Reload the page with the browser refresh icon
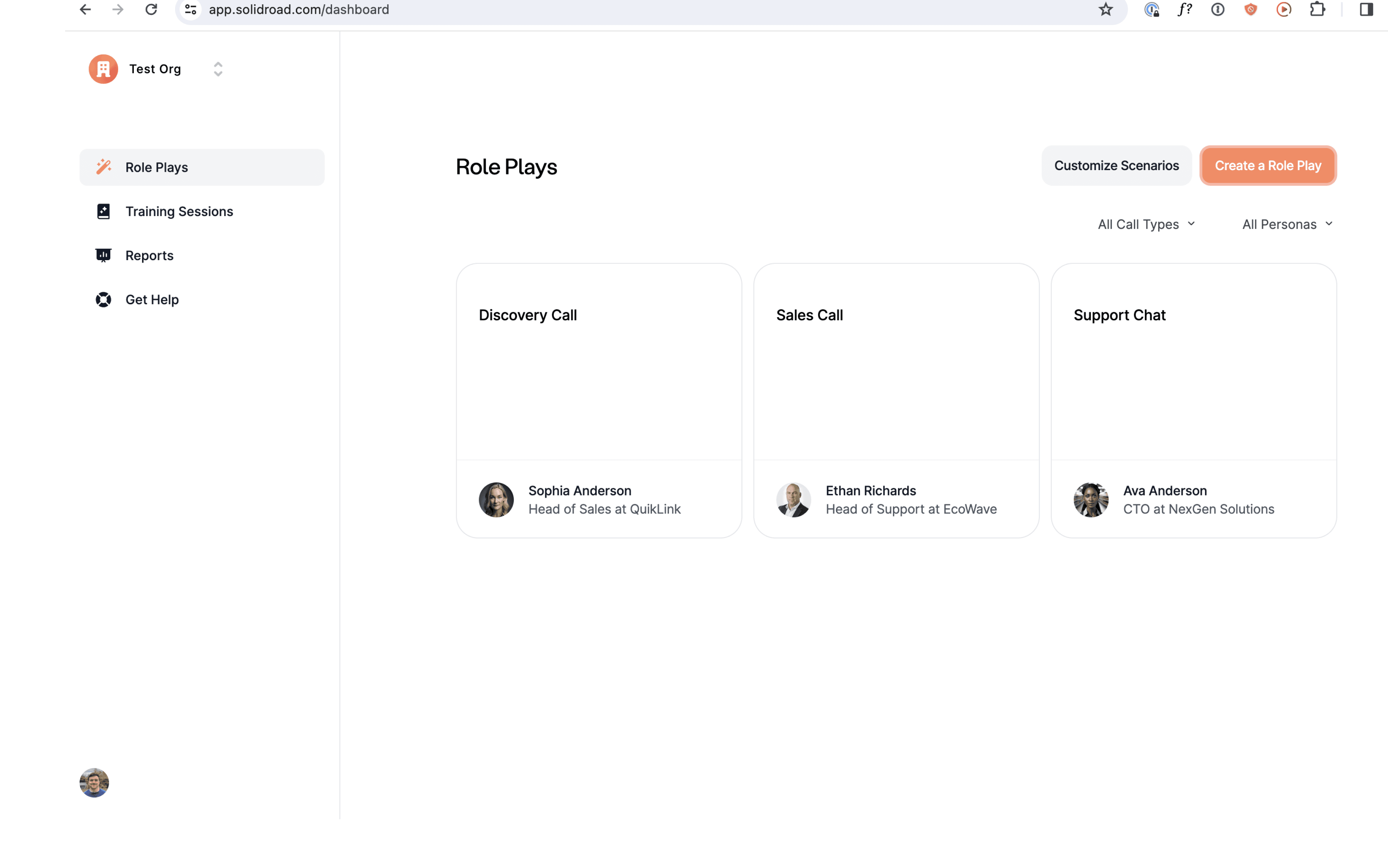This screenshot has height=868, width=1388. coord(151,10)
